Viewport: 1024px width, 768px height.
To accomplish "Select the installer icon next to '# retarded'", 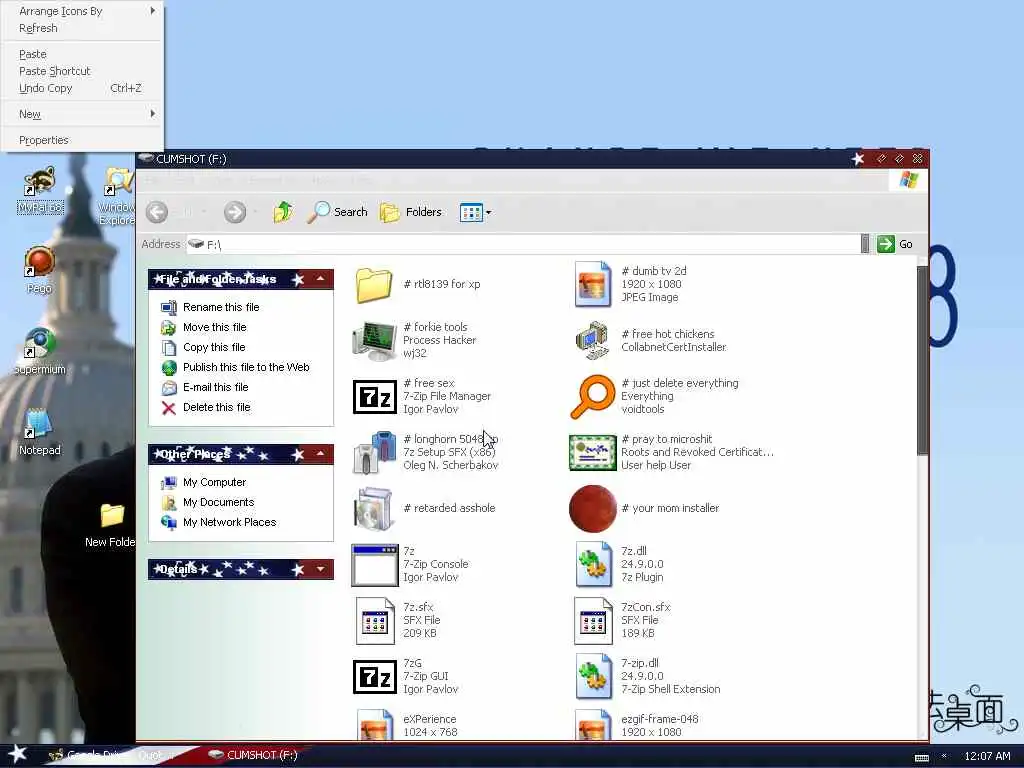I will click(374, 508).
